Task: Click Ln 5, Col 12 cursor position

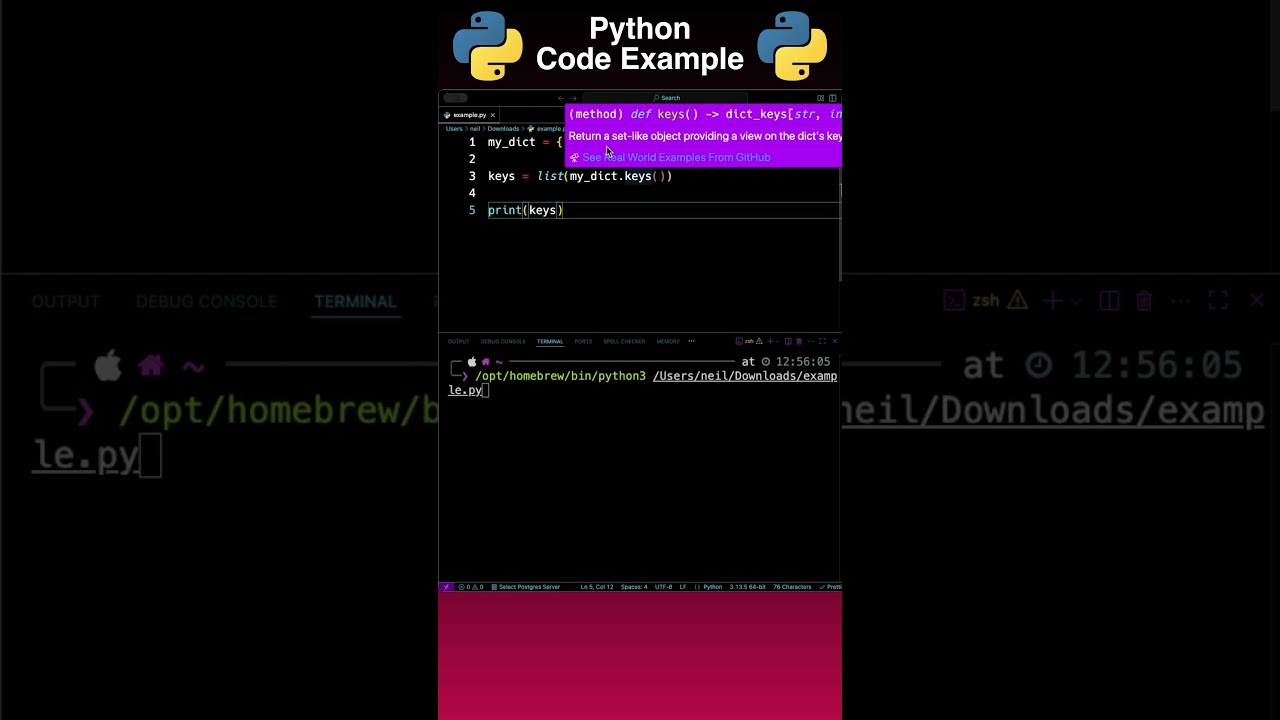Action: [597, 587]
